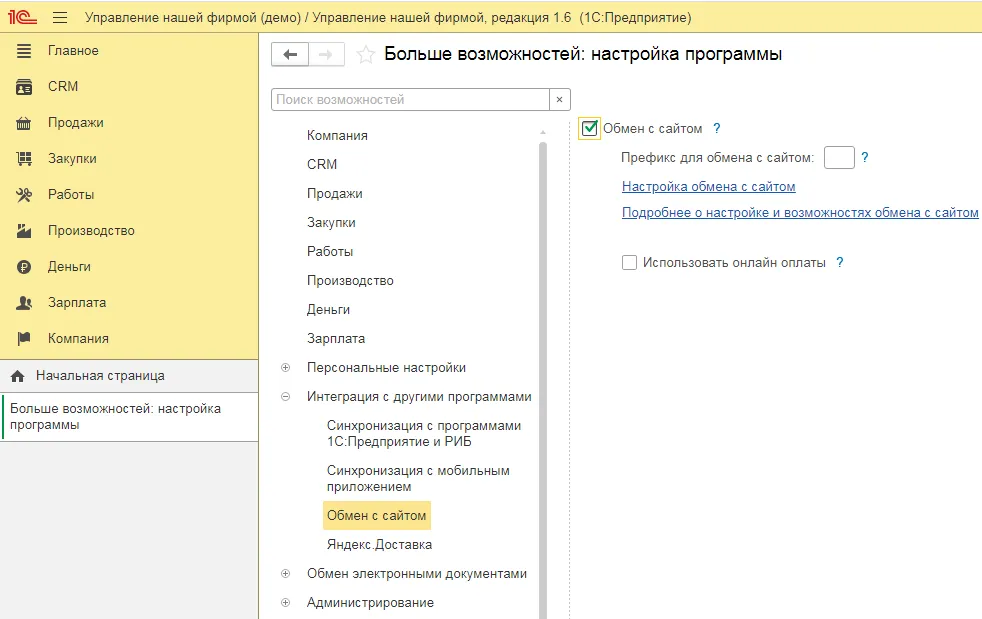Open Настройка обмена с сайтом link
The height and width of the screenshot is (619, 982).
(708, 187)
